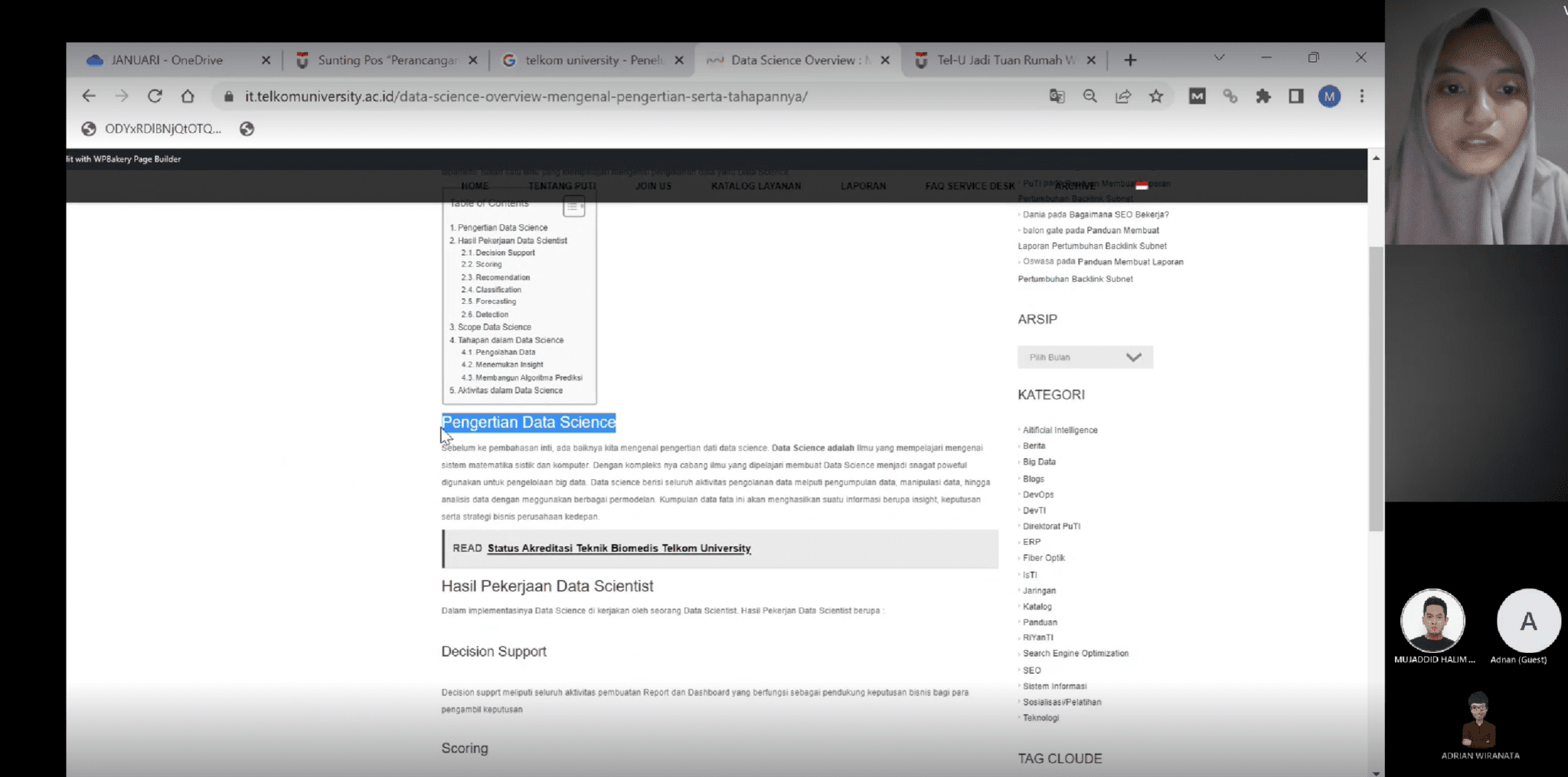Click the browser reload icon
The image size is (1568, 777).
(155, 96)
